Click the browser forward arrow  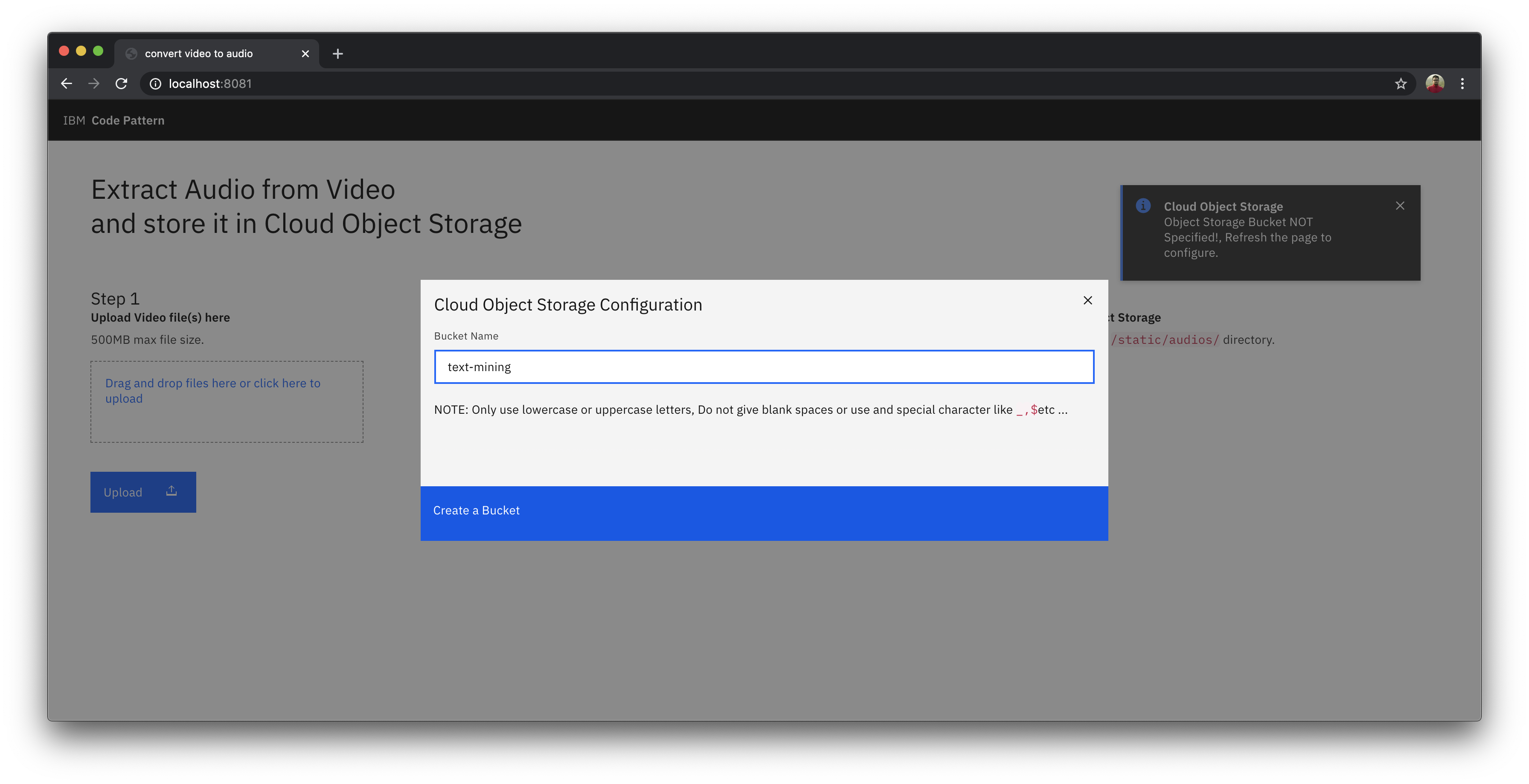click(94, 84)
